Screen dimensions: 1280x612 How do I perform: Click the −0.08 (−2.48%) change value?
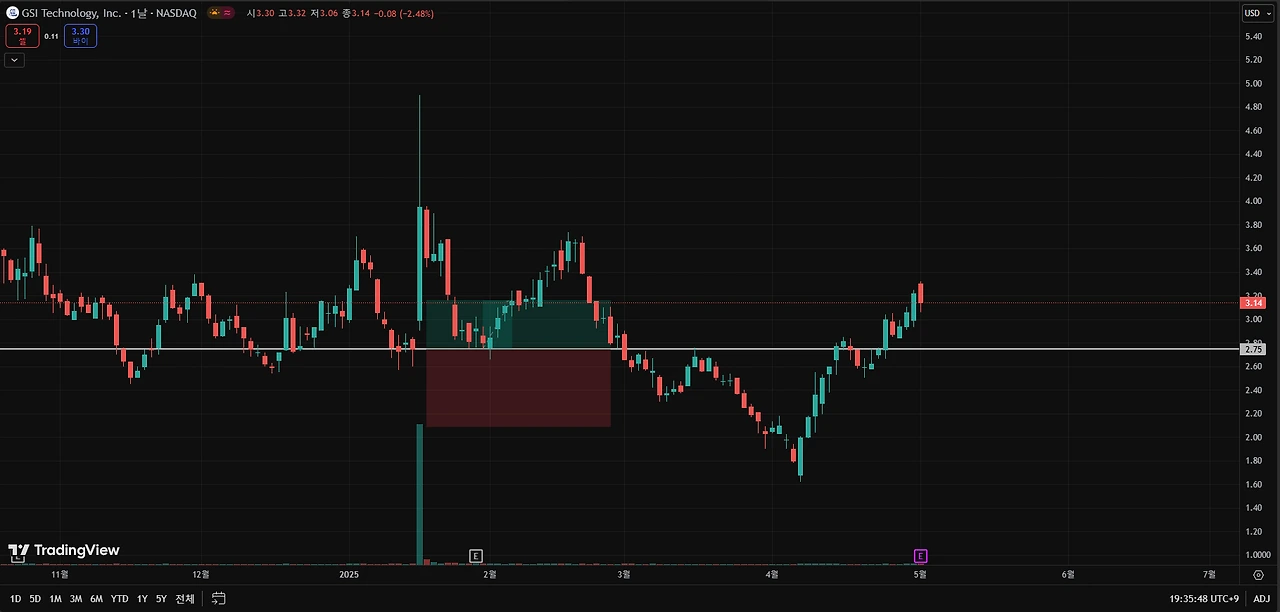[x=406, y=13]
